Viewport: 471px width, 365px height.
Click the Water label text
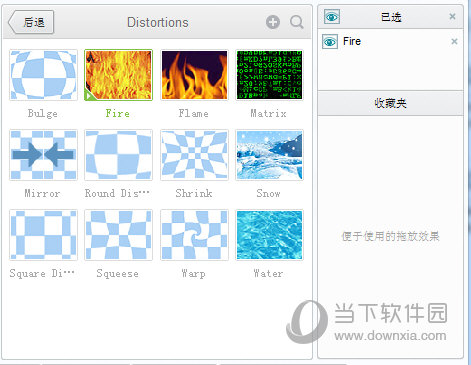[x=268, y=274]
